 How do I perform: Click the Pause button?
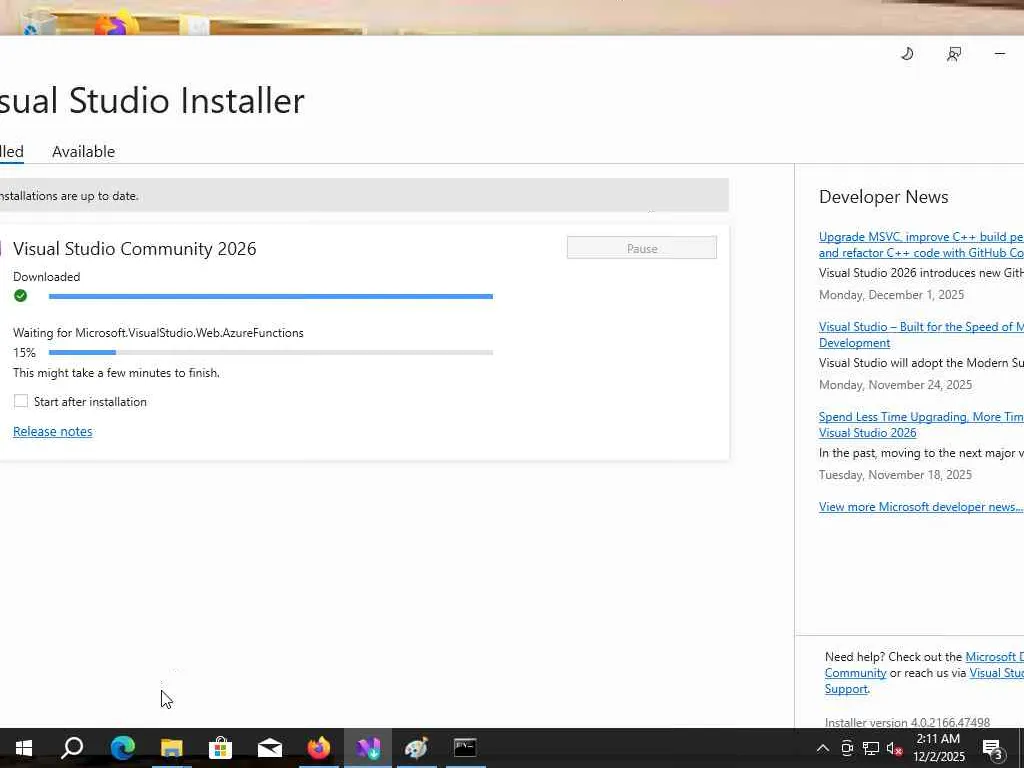click(x=641, y=248)
